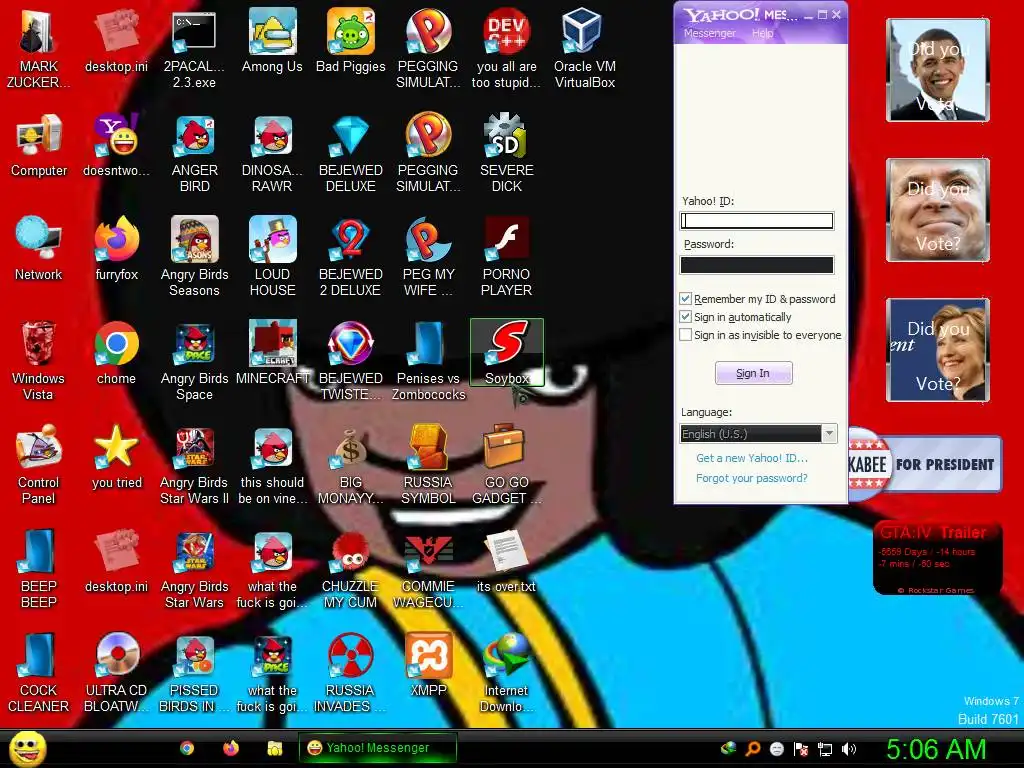Viewport: 1024px width, 768px height.
Task: Open the its over.txt file
Action: (506, 562)
